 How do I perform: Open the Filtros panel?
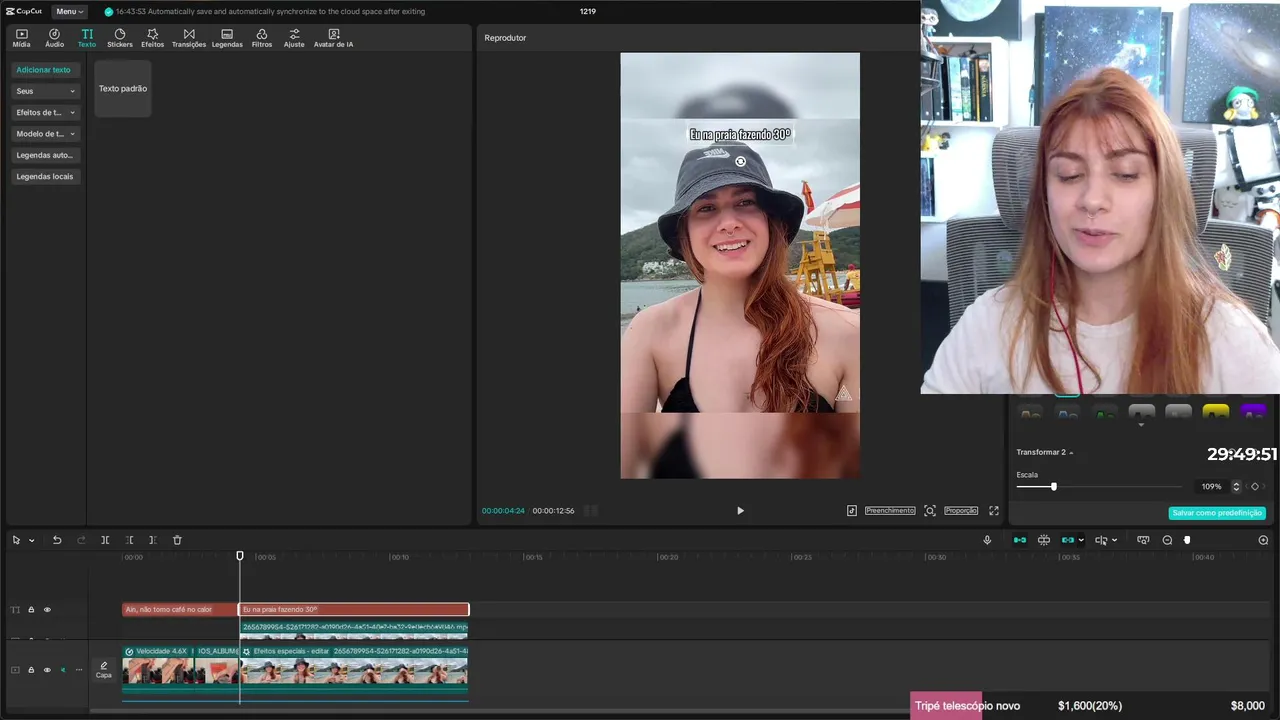(262, 38)
